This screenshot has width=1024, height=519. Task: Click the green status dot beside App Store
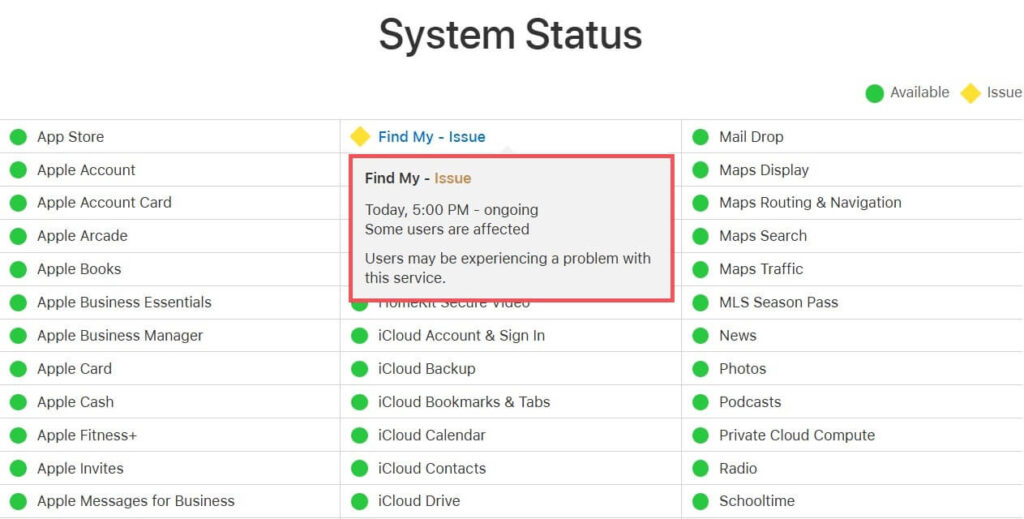[x=18, y=137]
